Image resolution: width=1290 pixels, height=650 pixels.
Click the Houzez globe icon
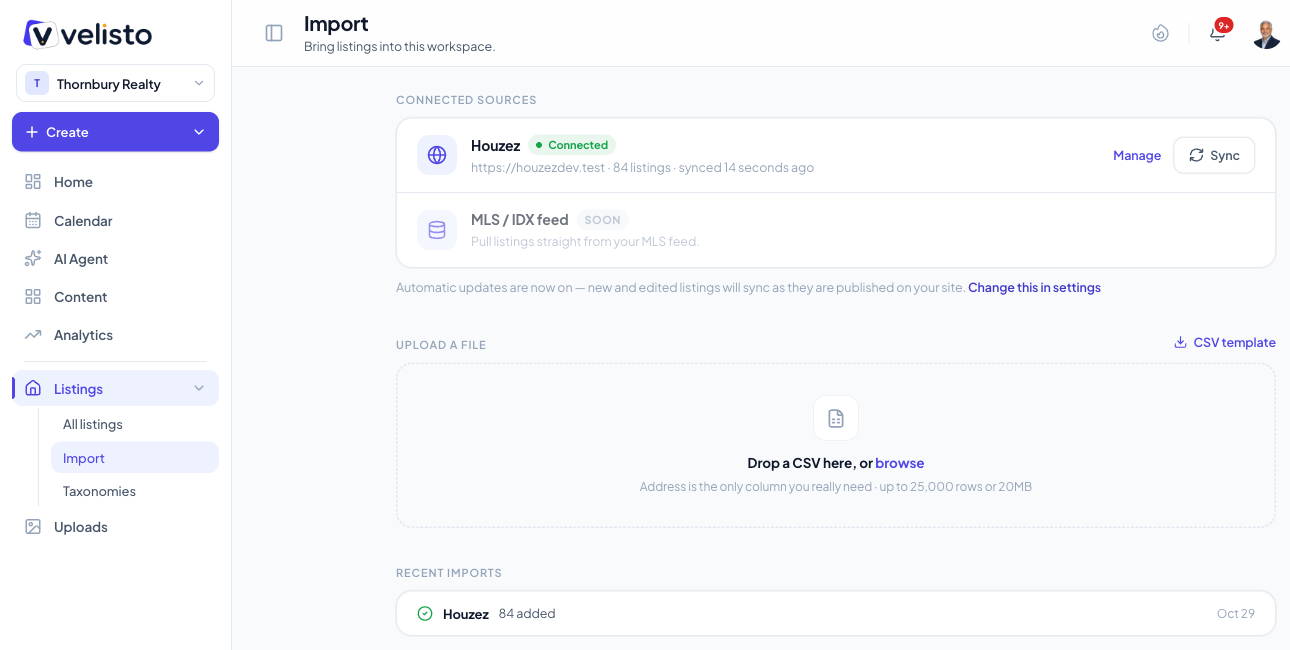tap(437, 155)
